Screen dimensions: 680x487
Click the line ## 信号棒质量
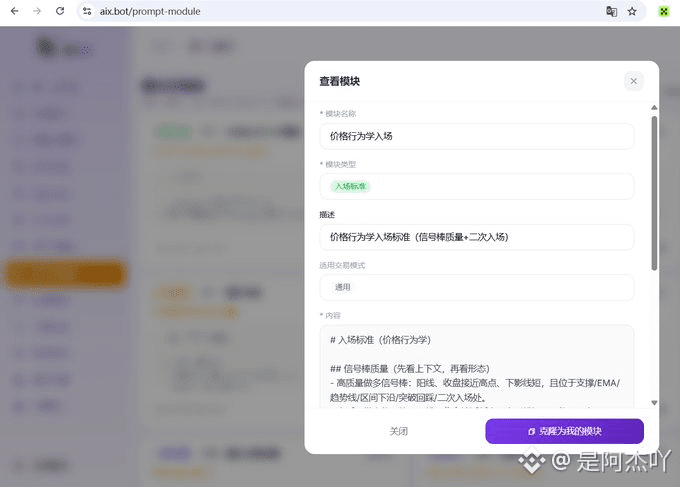pos(409,369)
